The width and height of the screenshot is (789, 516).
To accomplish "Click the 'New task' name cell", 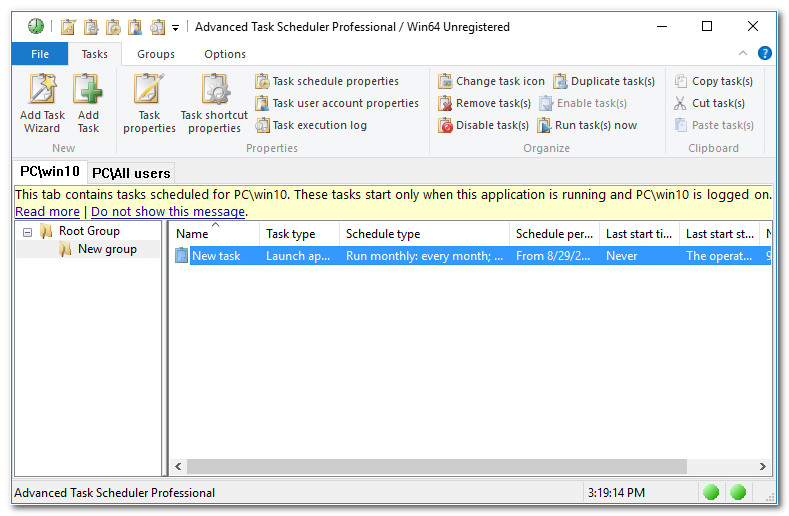I will click(216, 256).
